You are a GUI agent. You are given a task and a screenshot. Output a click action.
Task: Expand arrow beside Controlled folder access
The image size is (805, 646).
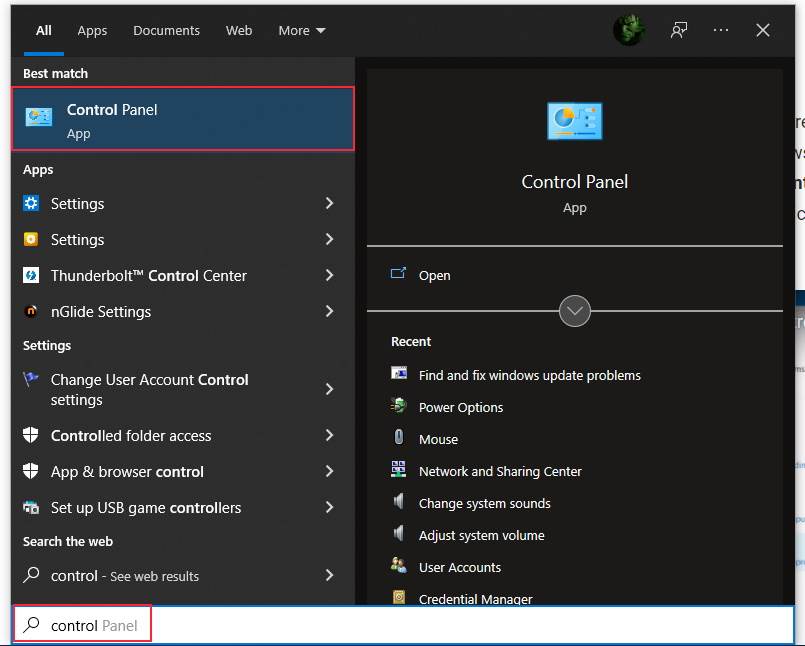point(329,436)
